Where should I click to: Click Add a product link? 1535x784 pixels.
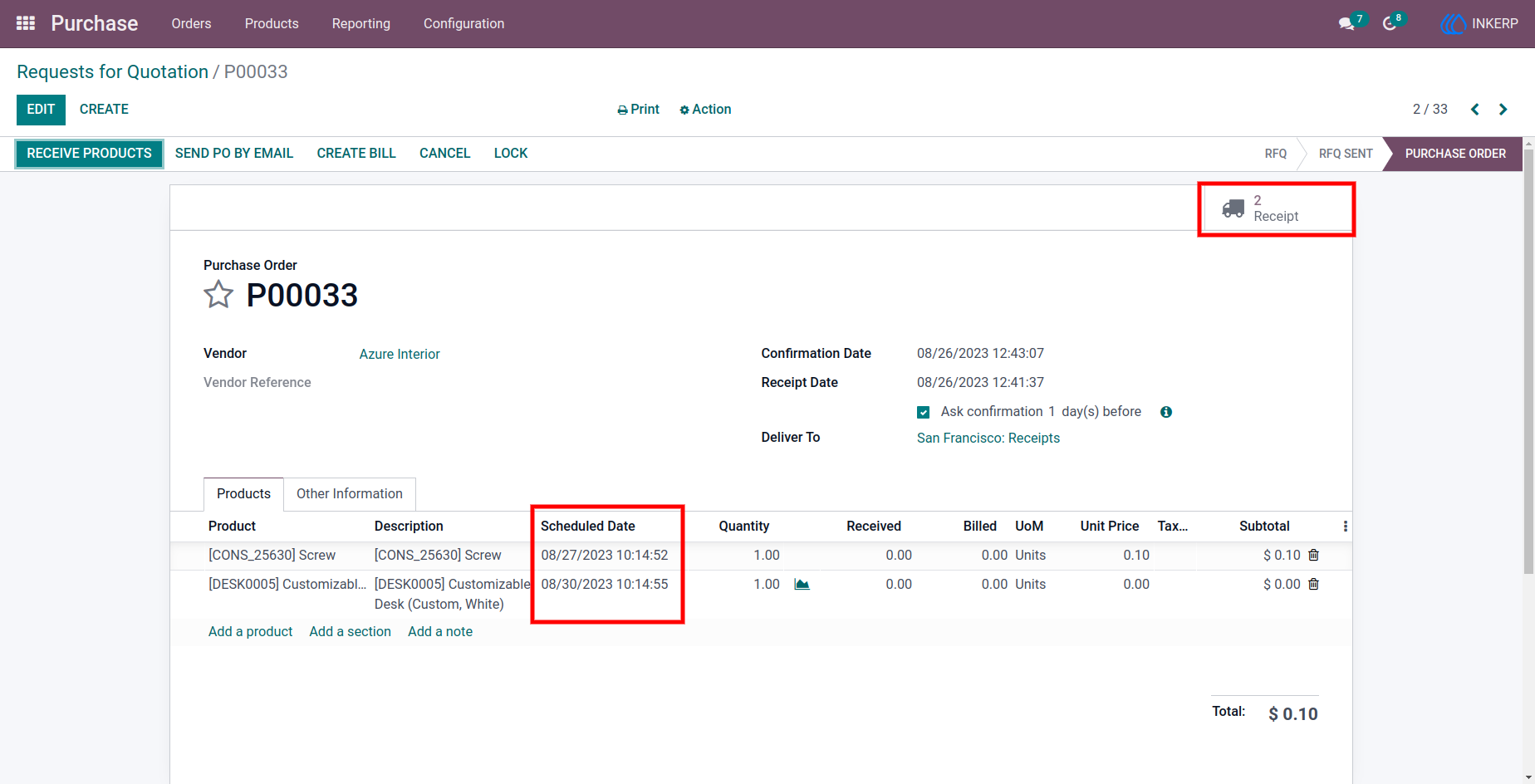(251, 632)
